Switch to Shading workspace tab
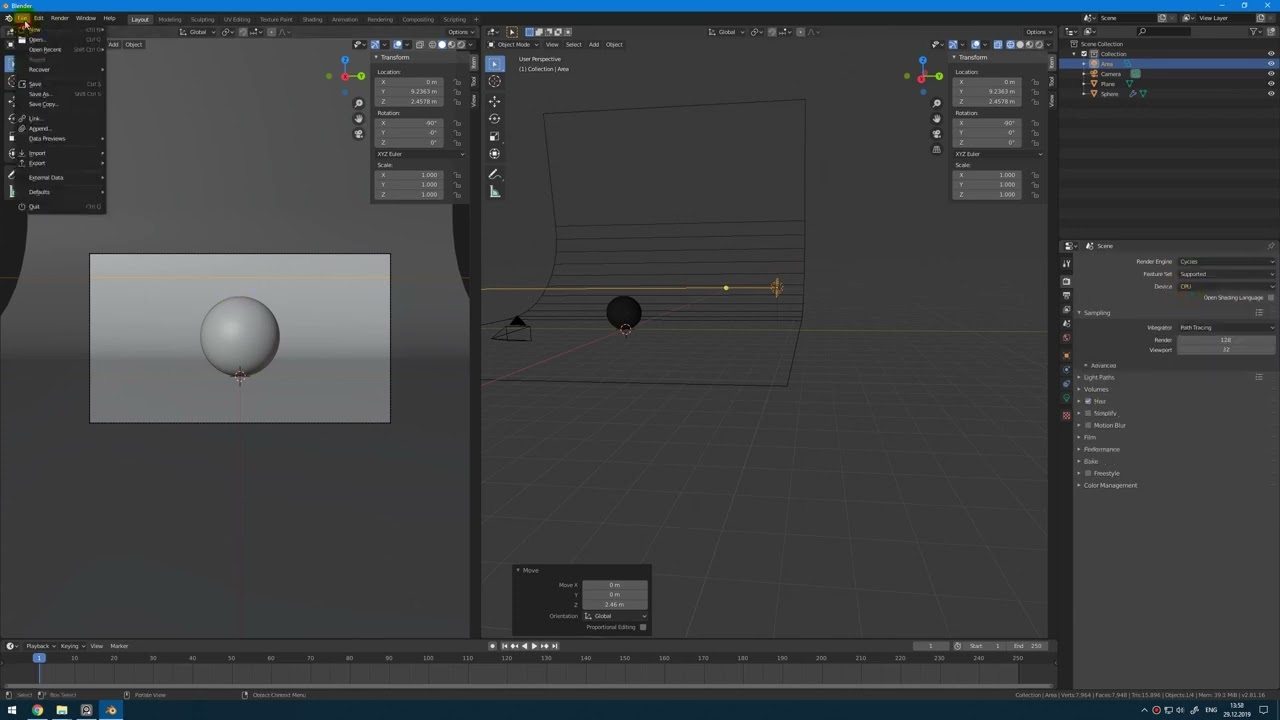 [x=312, y=19]
